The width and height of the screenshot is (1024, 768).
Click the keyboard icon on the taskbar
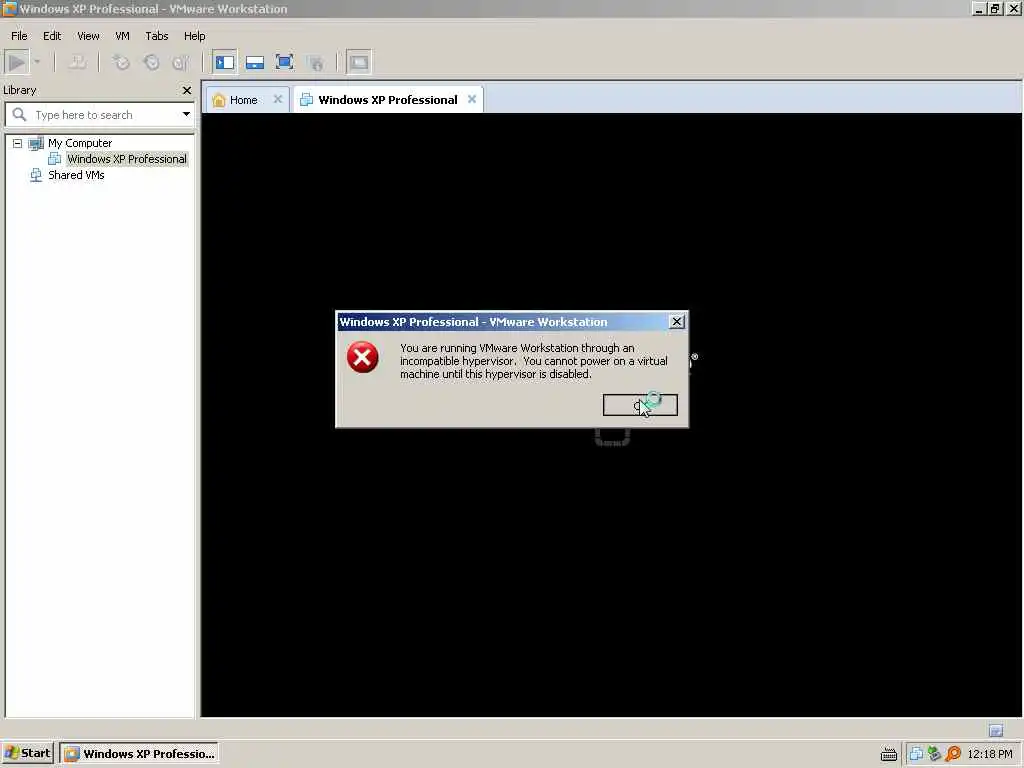click(x=888, y=754)
